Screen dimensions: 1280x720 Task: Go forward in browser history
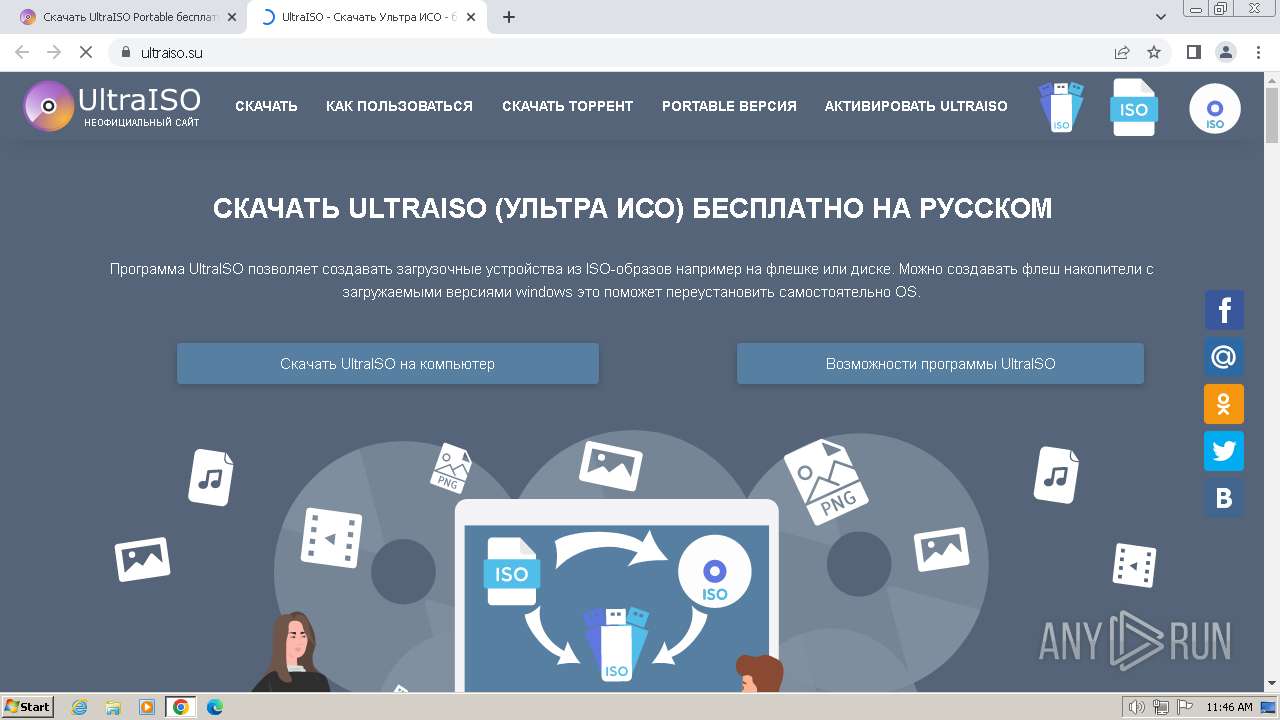pos(54,52)
